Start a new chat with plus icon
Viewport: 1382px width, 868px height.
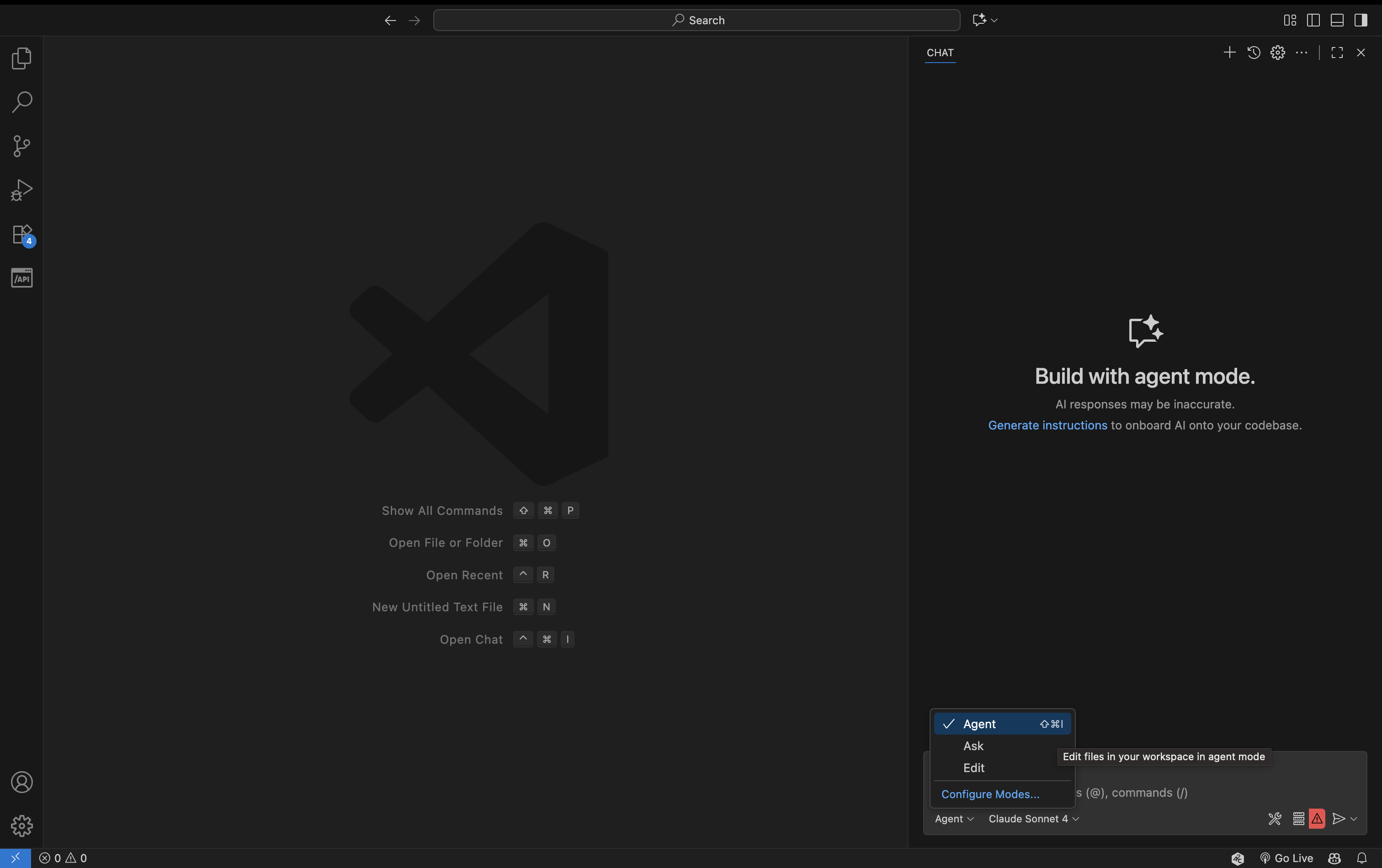coord(1229,53)
